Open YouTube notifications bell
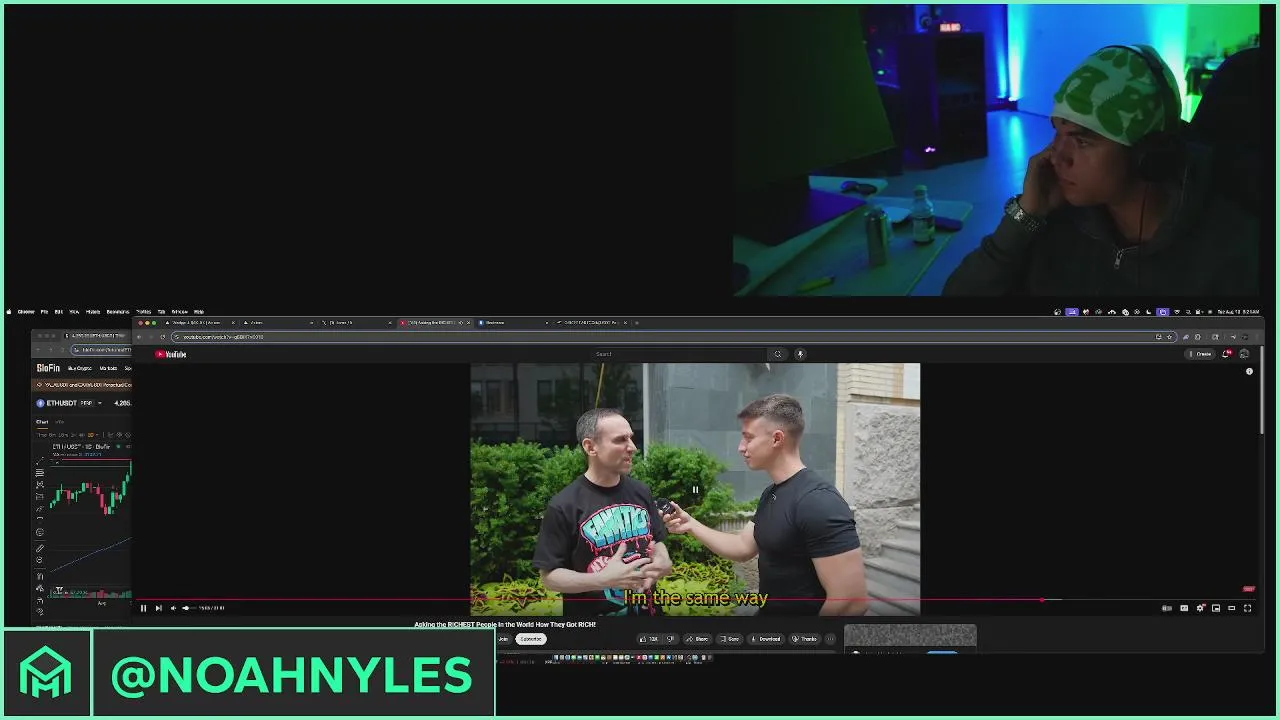The image size is (1280, 720). pyautogui.click(x=1226, y=354)
